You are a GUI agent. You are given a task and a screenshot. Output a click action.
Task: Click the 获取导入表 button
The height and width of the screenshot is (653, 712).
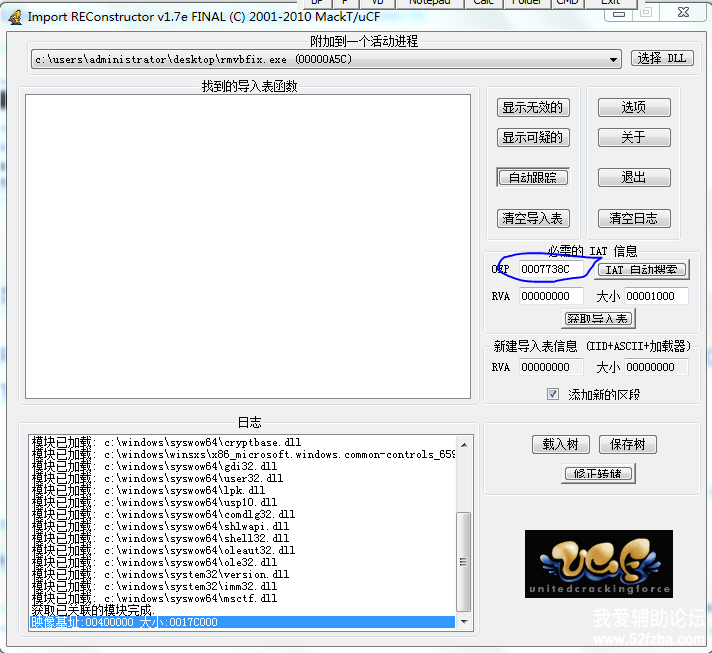point(598,319)
